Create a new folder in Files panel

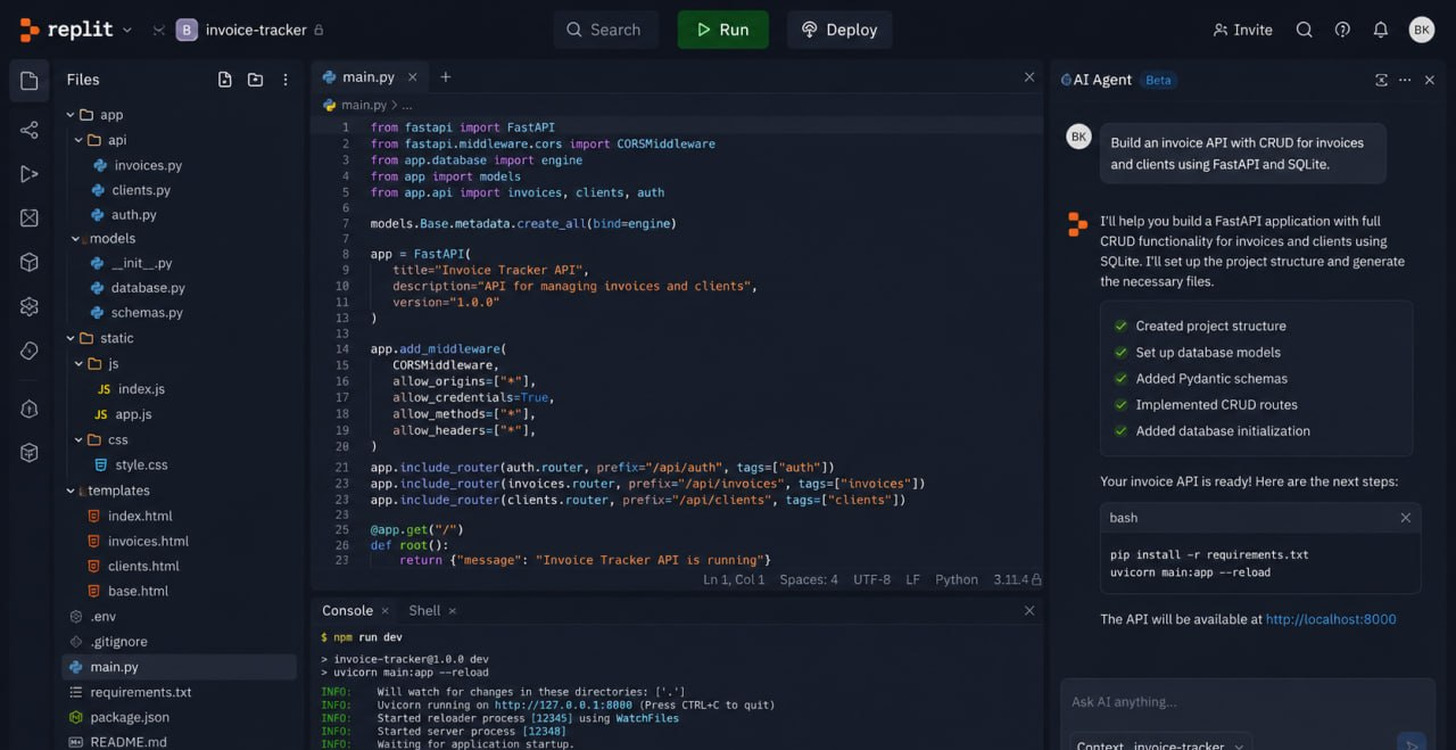coord(255,80)
